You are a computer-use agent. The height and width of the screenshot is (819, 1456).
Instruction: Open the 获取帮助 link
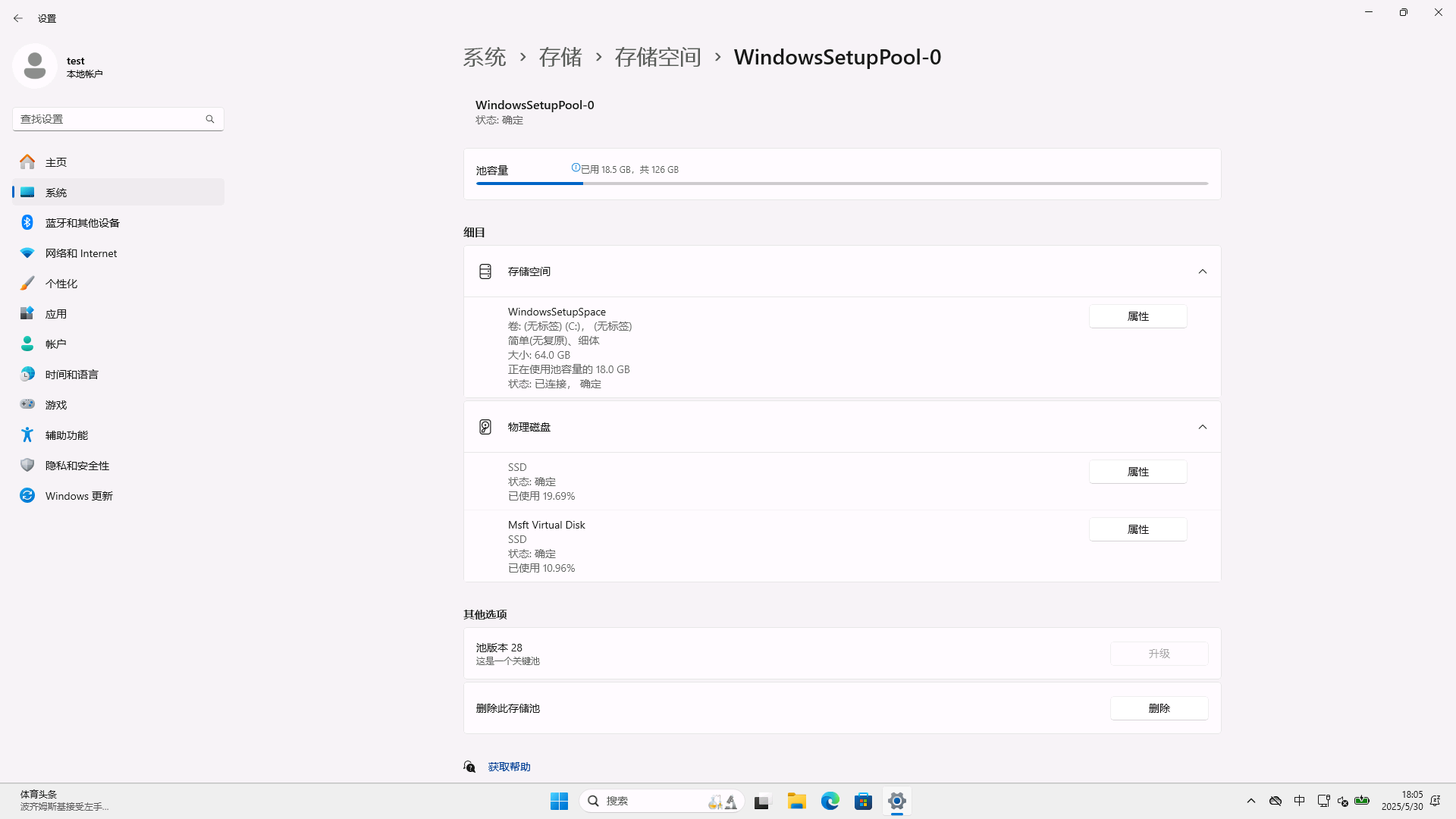[510, 767]
